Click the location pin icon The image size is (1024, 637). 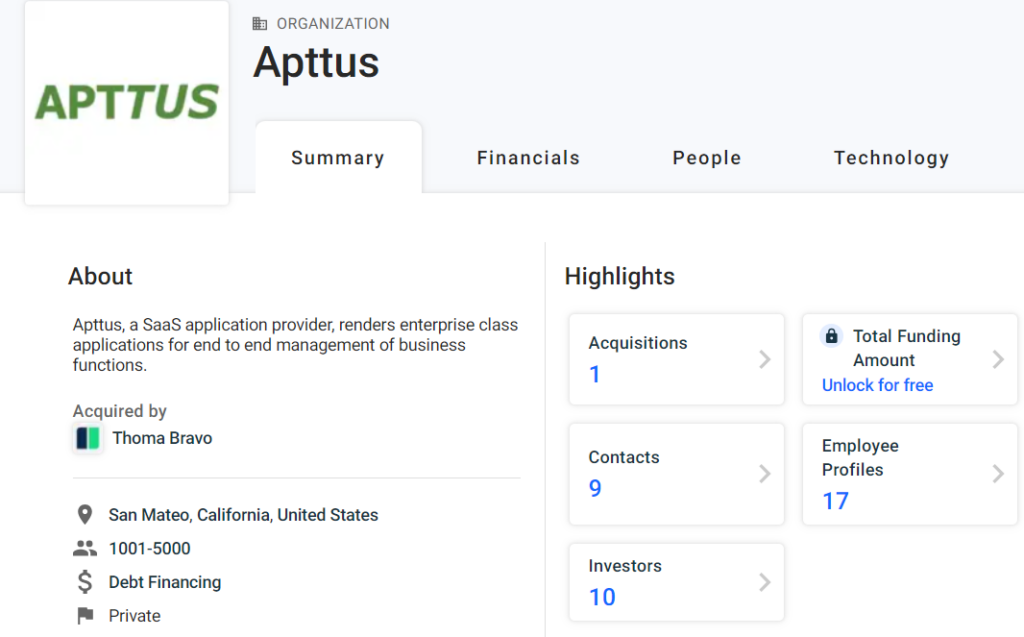(85, 515)
